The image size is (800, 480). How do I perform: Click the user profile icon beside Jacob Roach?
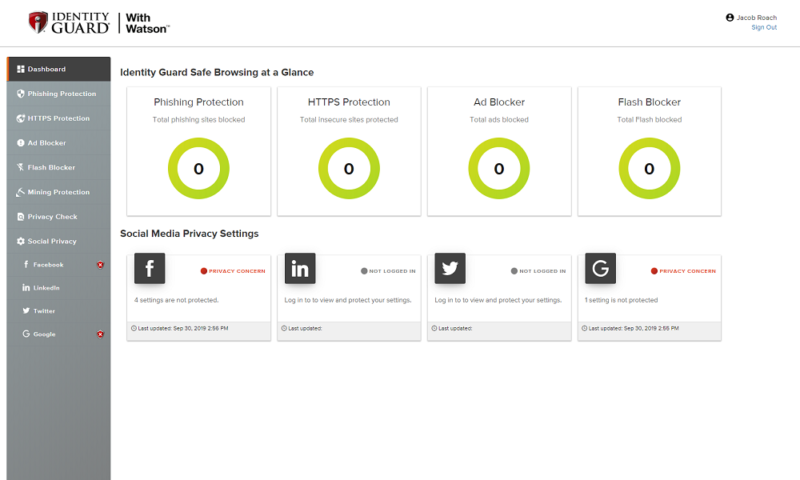730,18
